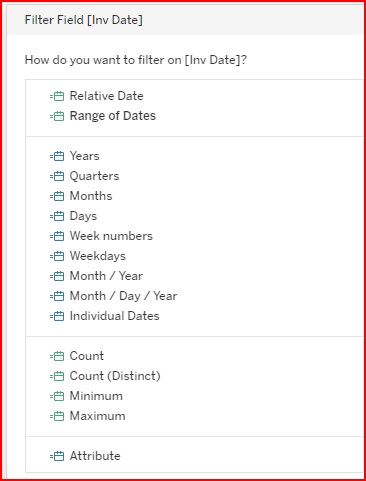366x481 pixels.
Task: Select the Month / Day / Year option
Action: [123, 296]
